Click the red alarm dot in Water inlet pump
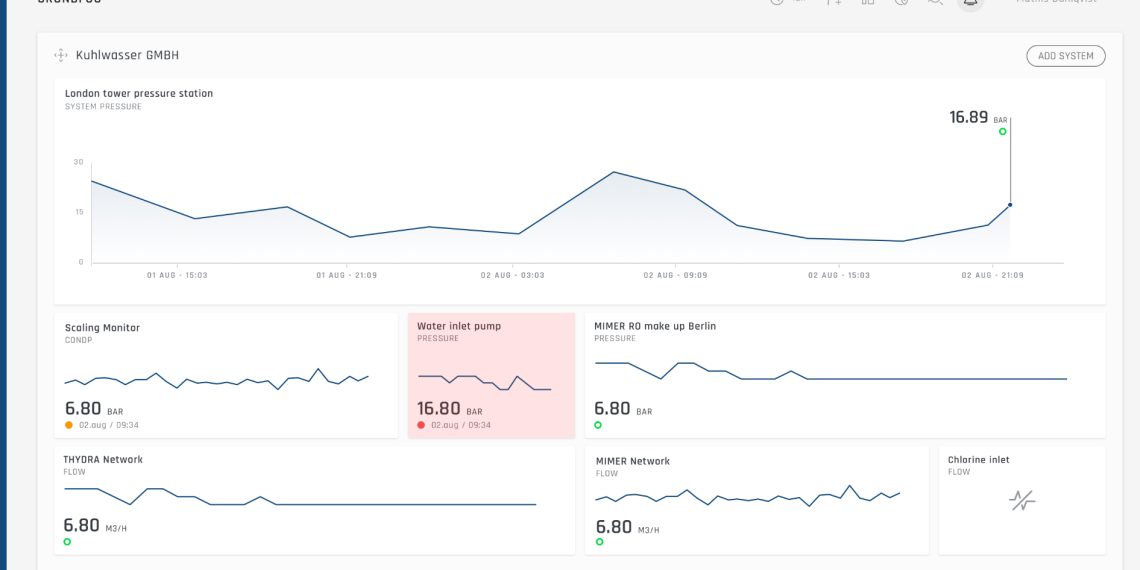Image resolution: width=1140 pixels, height=570 pixels. coord(421,425)
